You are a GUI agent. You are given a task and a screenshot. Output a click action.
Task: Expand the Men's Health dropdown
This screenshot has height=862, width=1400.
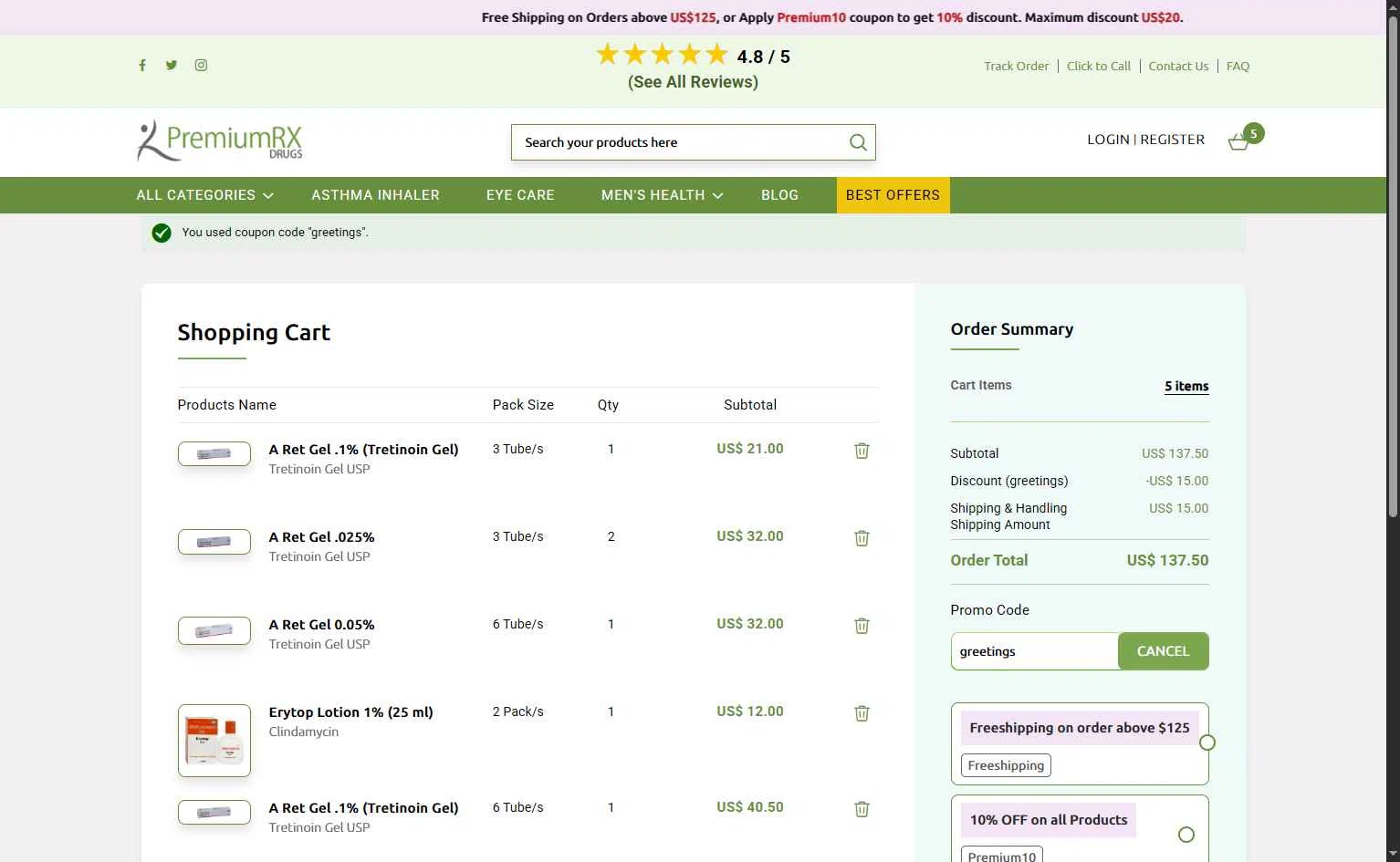pyautogui.click(x=662, y=195)
